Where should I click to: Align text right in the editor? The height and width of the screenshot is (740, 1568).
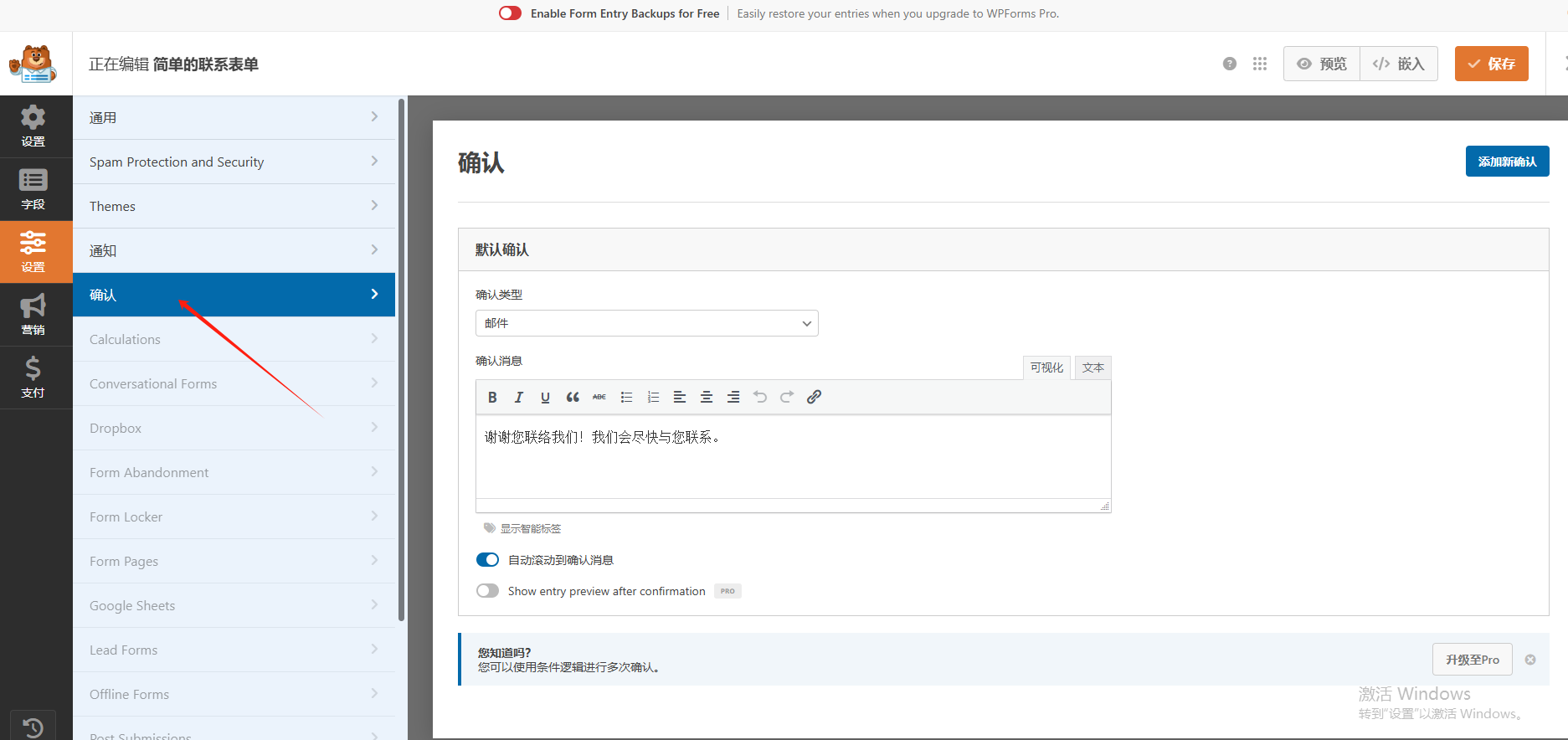tap(733, 398)
